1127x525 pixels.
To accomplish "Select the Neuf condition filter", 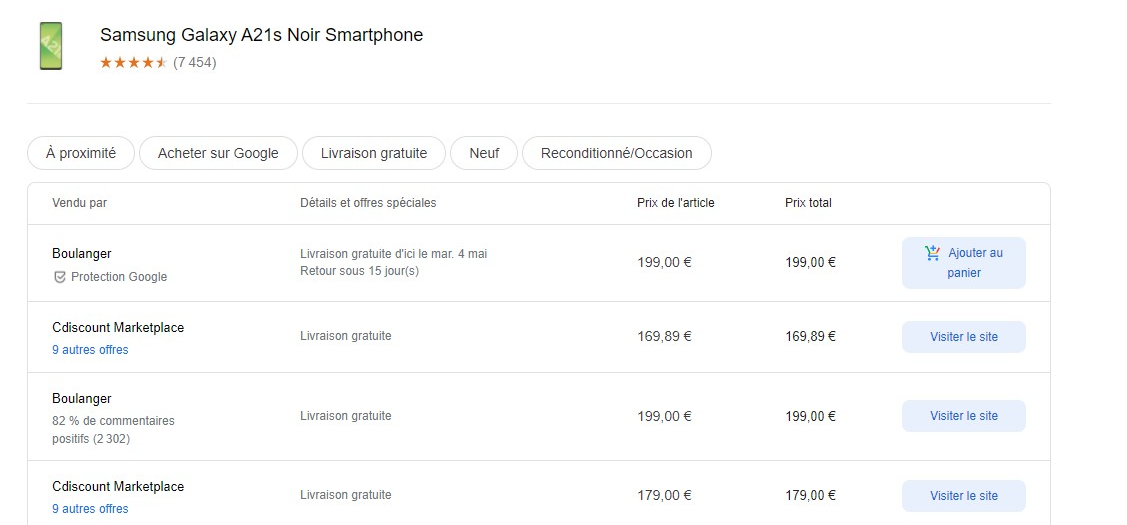I will coord(484,153).
